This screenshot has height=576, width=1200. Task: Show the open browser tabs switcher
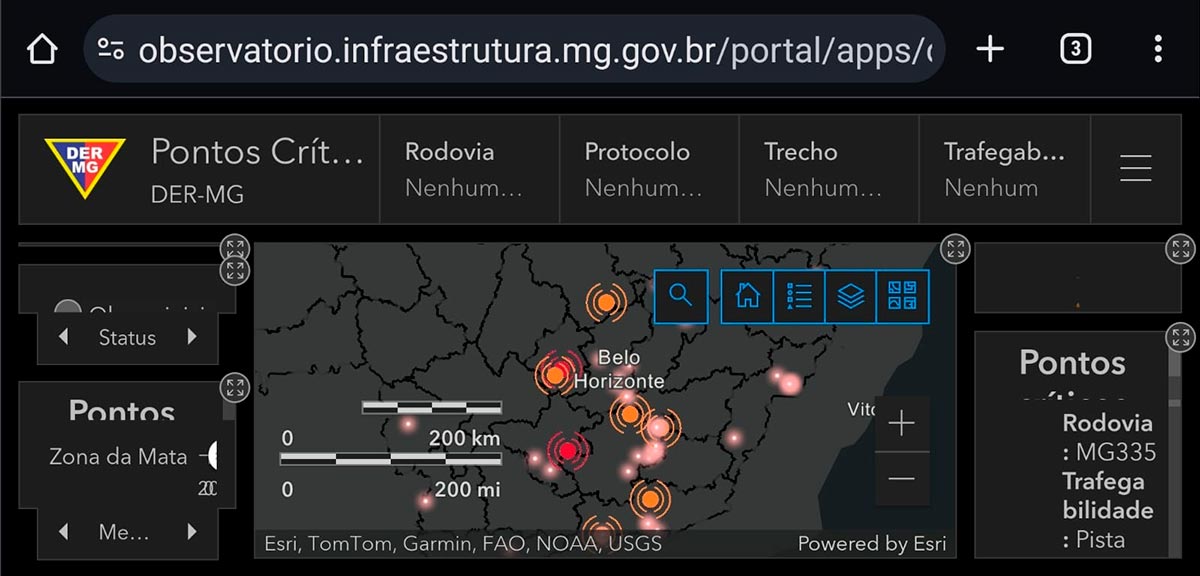click(x=1075, y=48)
